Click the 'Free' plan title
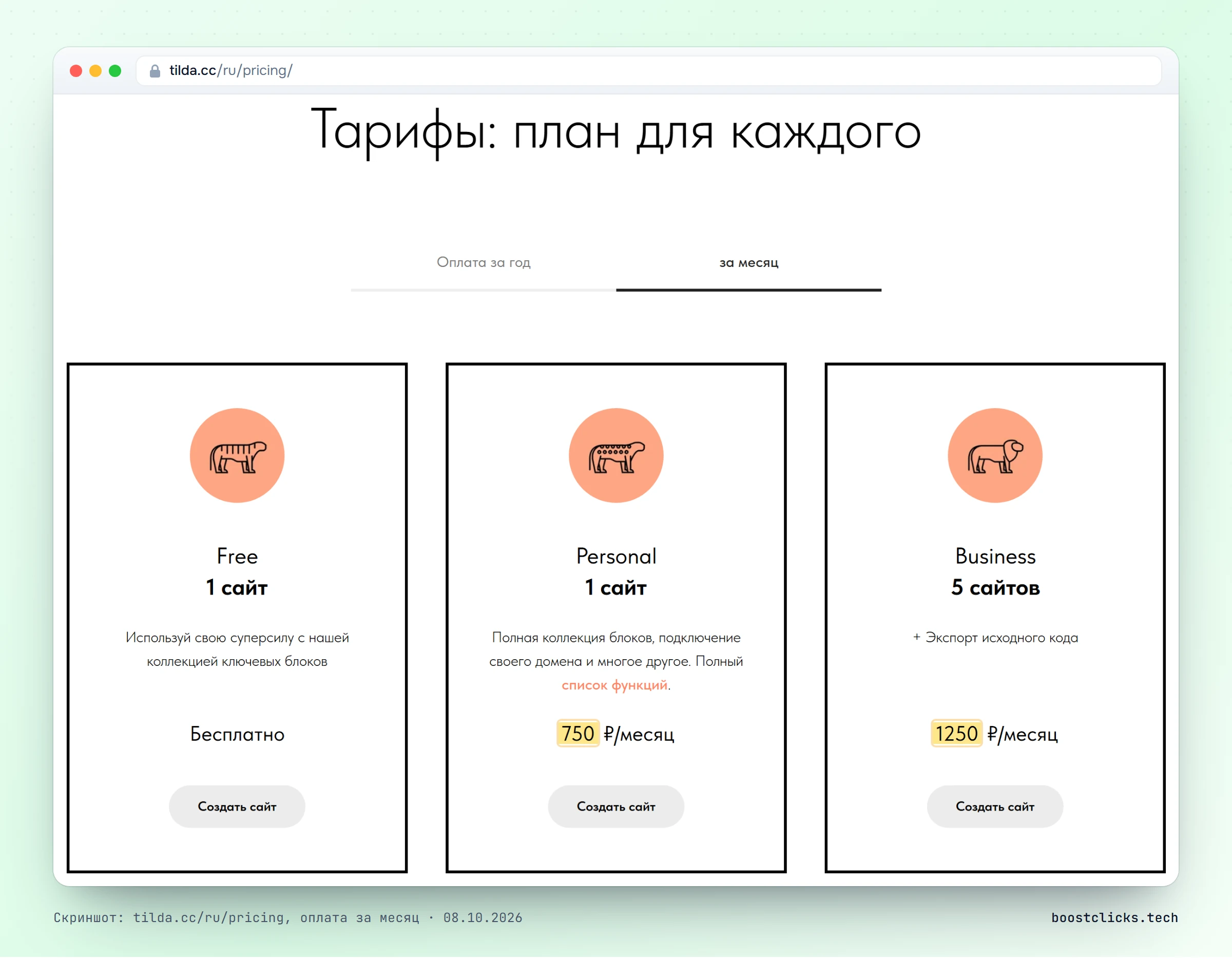Image resolution: width=1232 pixels, height=958 pixels. click(237, 557)
